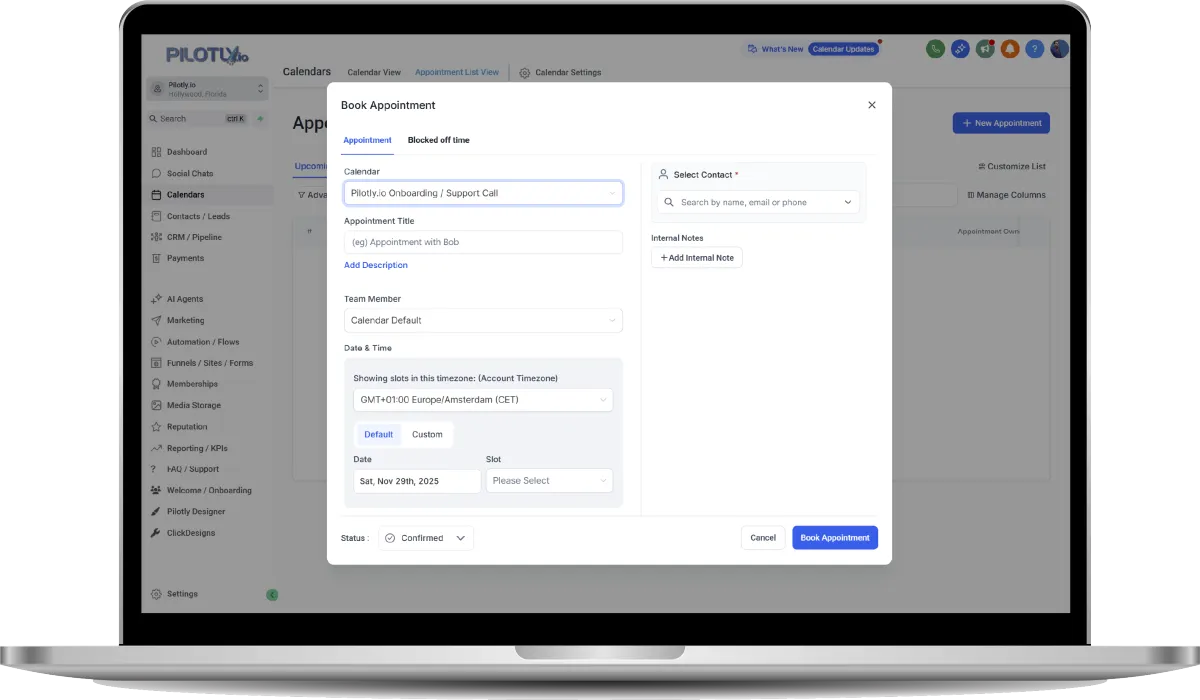The width and height of the screenshot is (1200, 700).
Task: Click the sidebar Search field
Action: (x=198, y=118)
